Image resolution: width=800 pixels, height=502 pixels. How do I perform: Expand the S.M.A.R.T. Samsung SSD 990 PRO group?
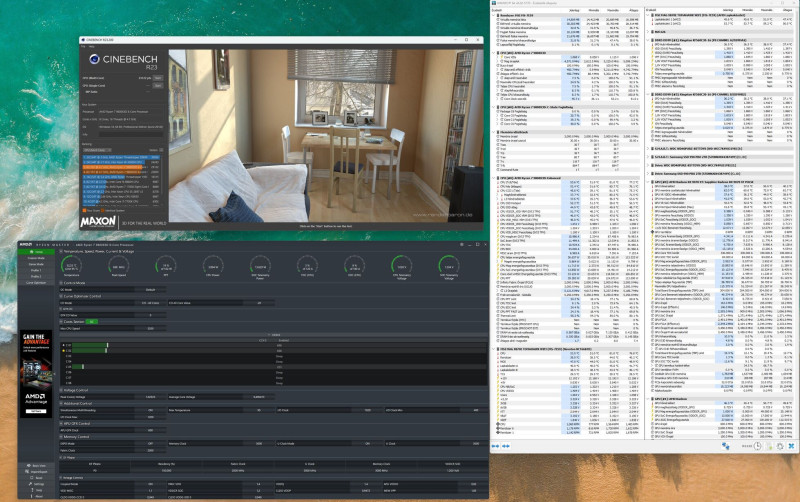(x=649, y=157)
